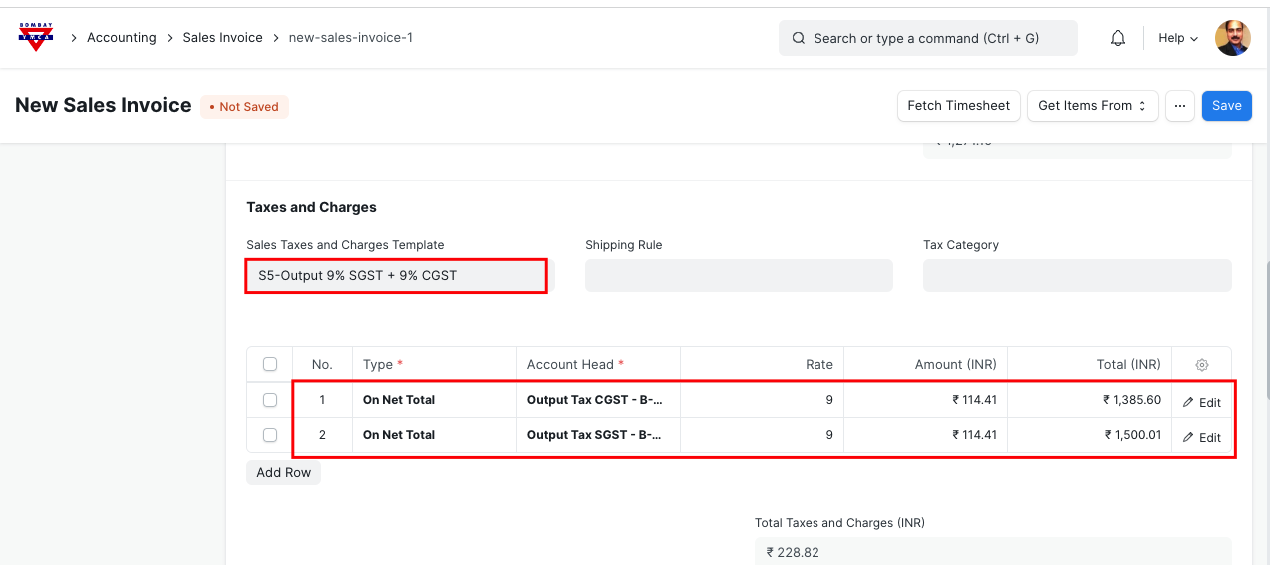Click the Add Row button
Image resolution: width=1270 pixels, height=565 pixels.
coord(283,472)
